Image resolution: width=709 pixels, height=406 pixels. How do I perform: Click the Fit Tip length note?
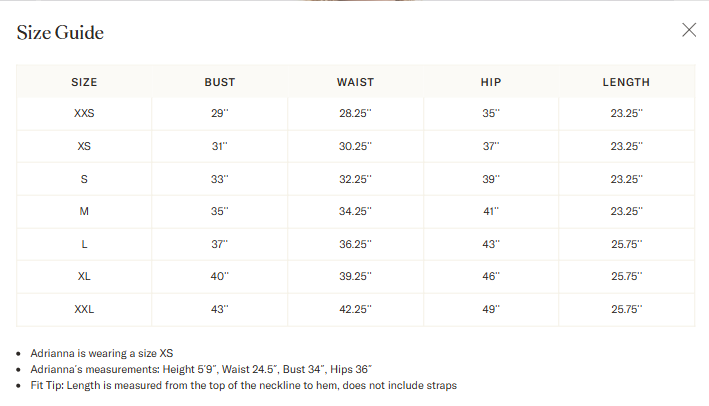click(244, 385)
